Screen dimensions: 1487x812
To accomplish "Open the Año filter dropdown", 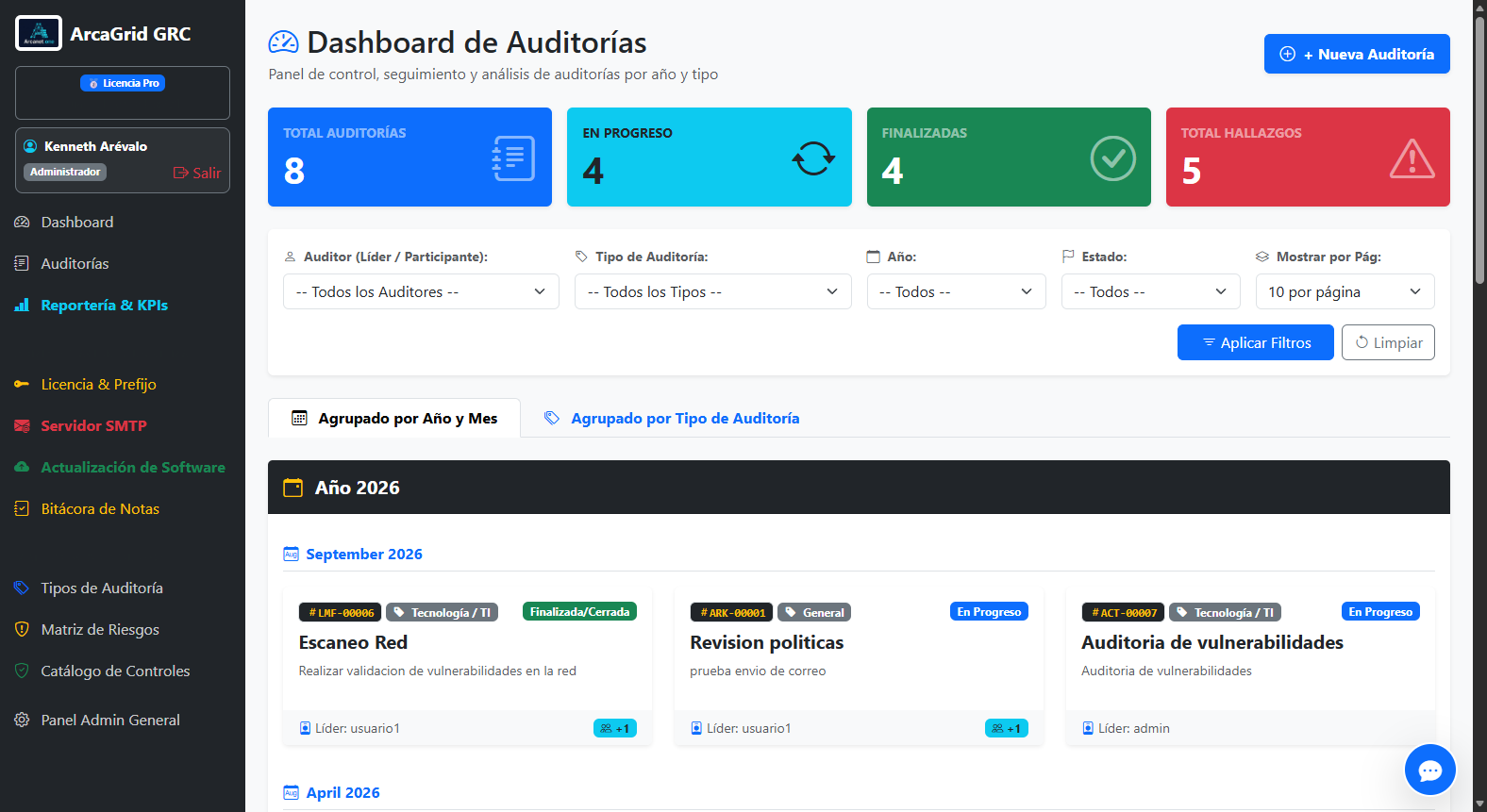I will point(957,291).
